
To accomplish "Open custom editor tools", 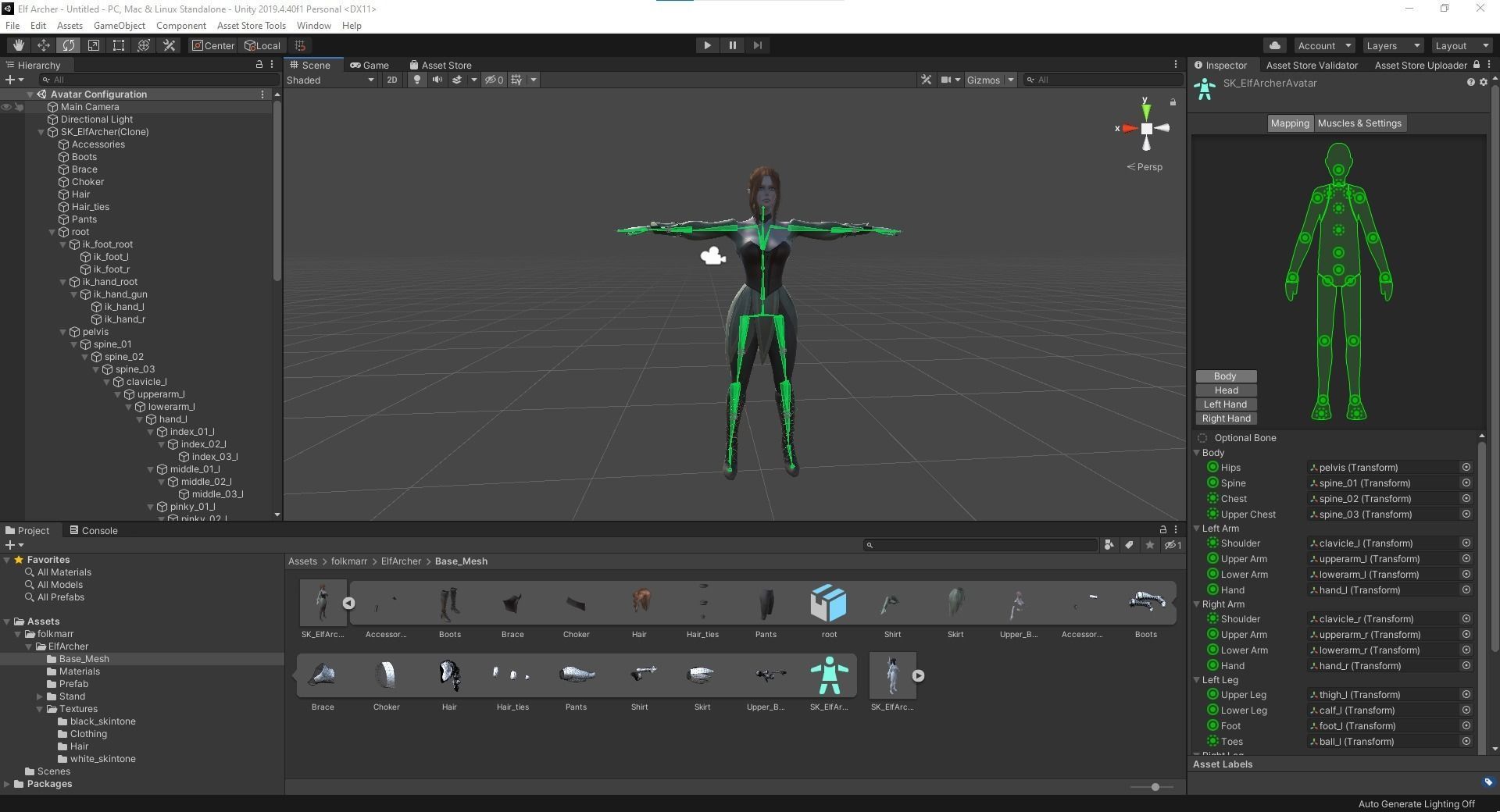I will click(169, 45).
